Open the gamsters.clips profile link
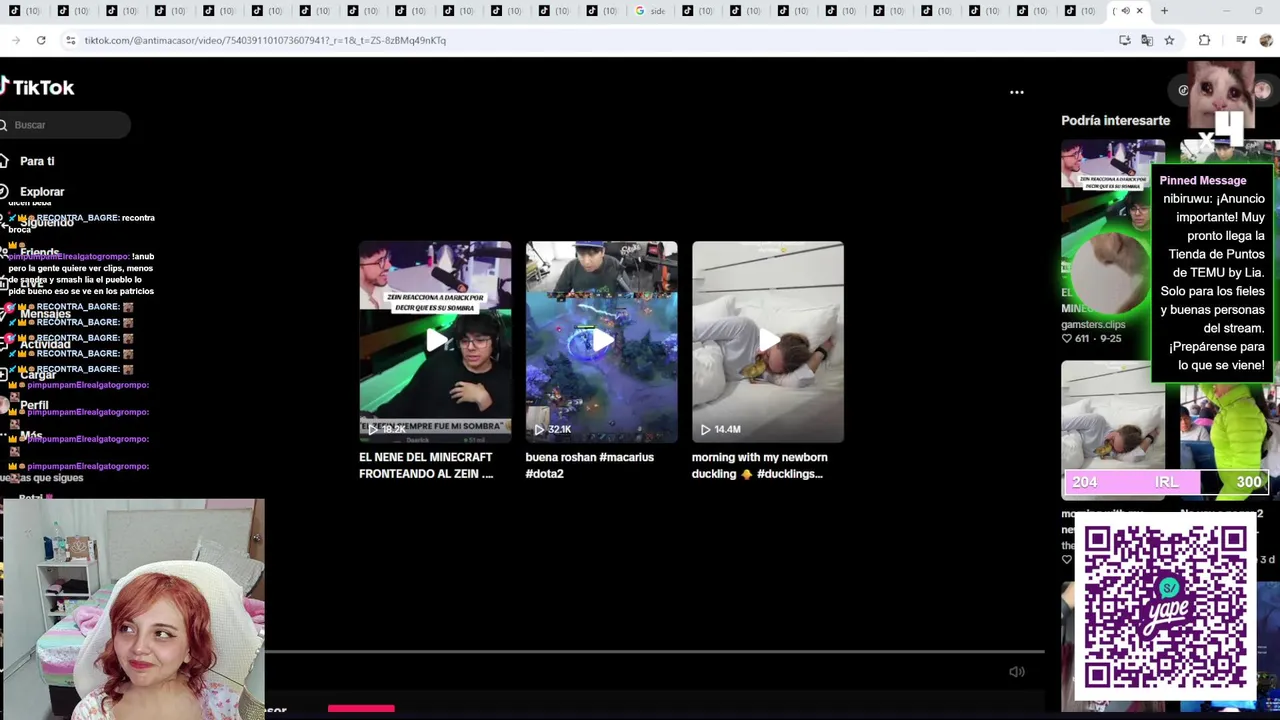Image resolution: width=1280 pixels, height=720 pixels. tap(1093, 325)
